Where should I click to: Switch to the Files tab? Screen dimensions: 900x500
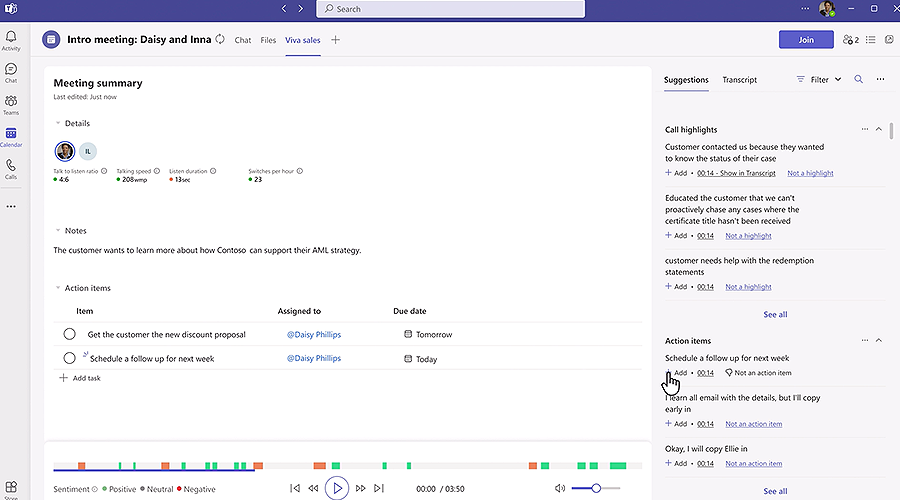[x=268, y=40]
